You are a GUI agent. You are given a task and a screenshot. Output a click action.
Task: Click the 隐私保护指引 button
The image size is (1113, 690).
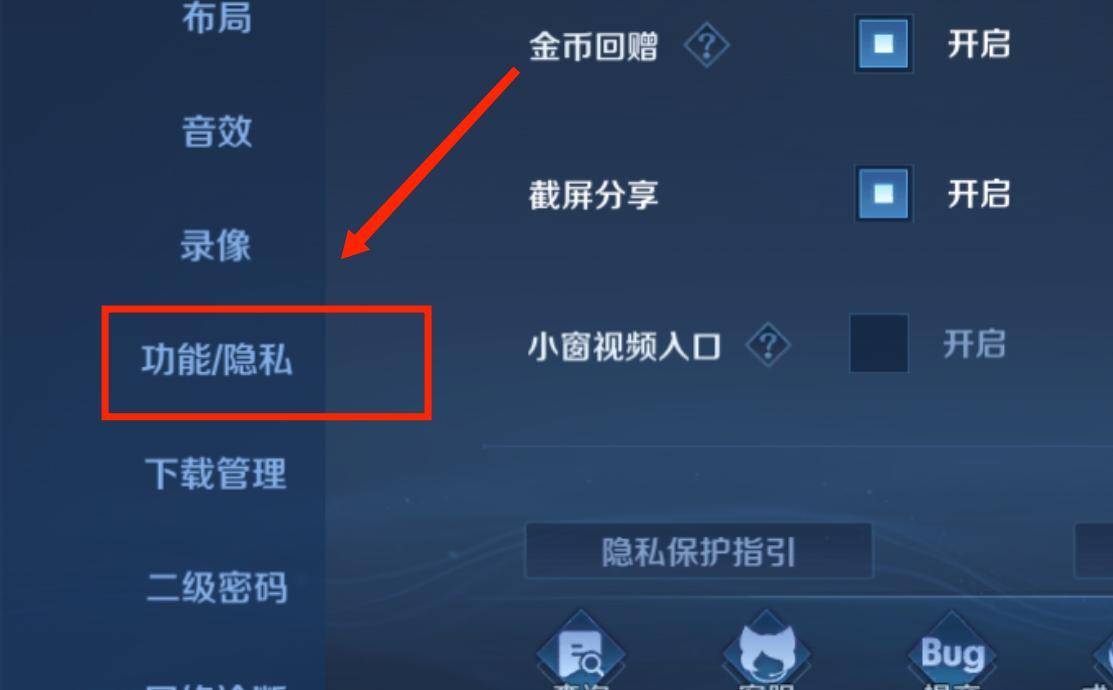pyautogui.click(x=698, y=552)
